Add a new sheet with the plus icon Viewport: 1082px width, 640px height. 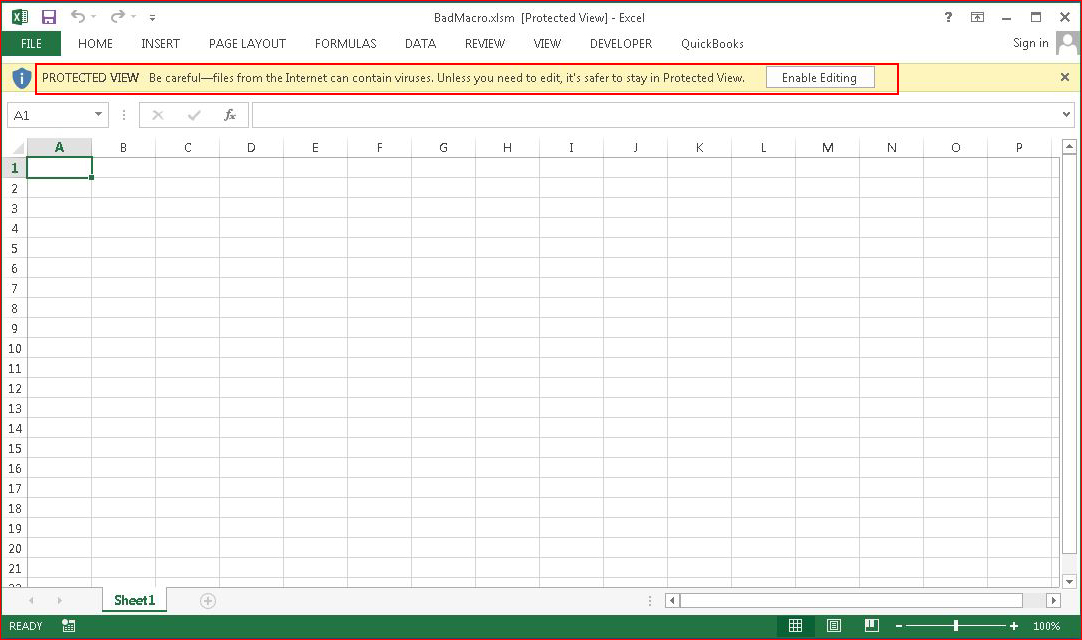click(208, 601)
